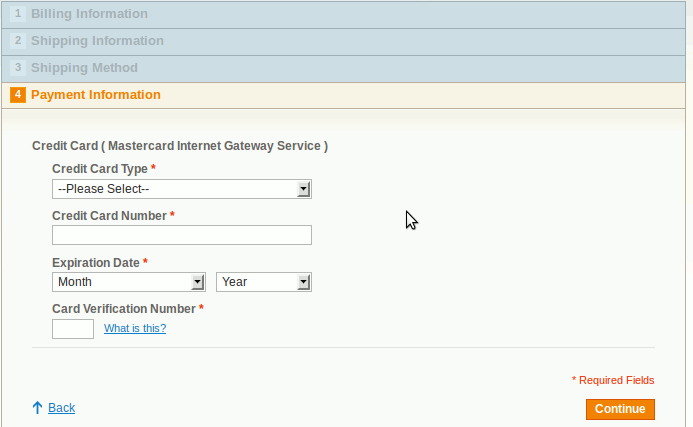This screenshot has height=427, width=693.
Task: Open the expiration Year dropdown
Action: click(264, 282)
